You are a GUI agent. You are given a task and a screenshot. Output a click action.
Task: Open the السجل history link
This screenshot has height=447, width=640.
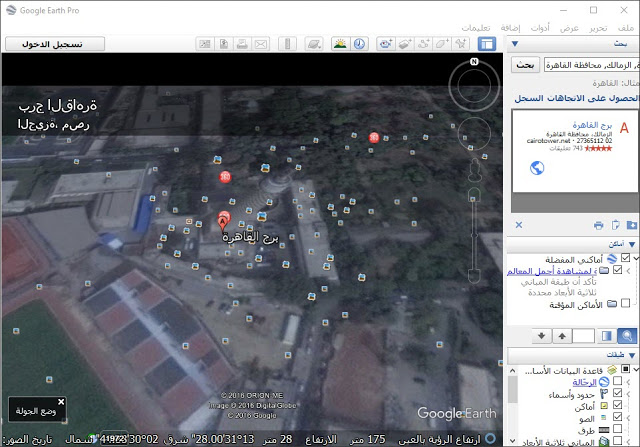tap(529, 98)
